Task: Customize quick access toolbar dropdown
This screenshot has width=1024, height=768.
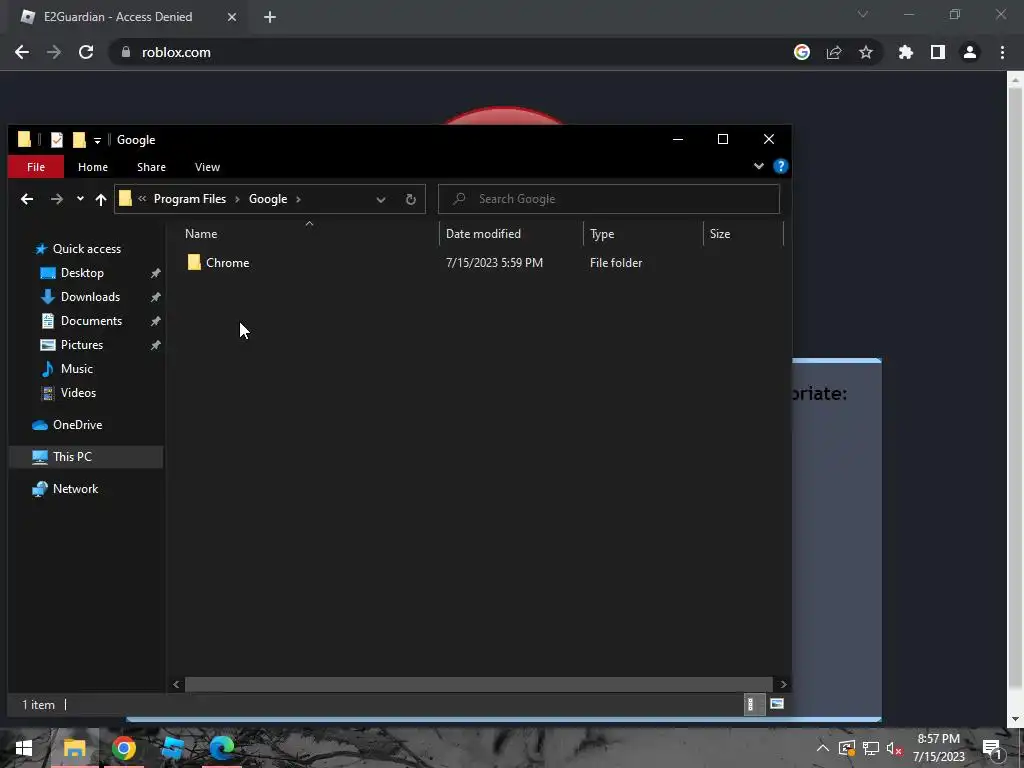Action: tap(97, 140)
